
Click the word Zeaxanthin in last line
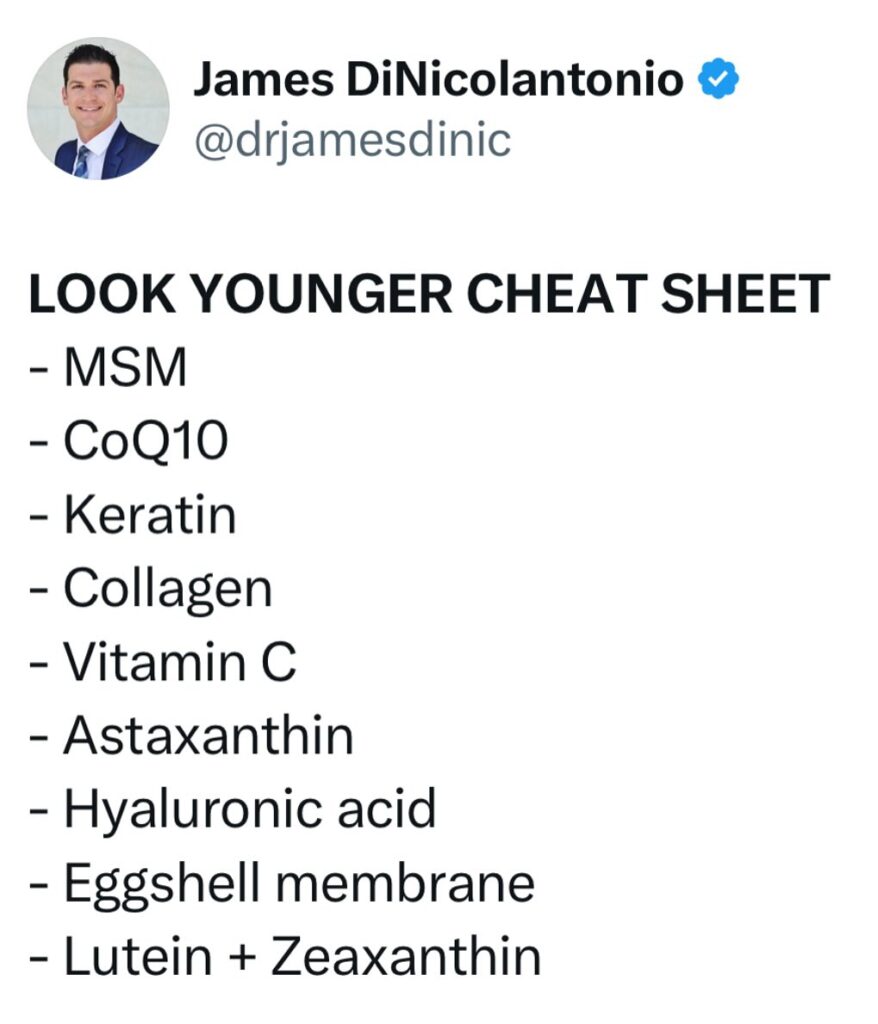pos(406,956)
